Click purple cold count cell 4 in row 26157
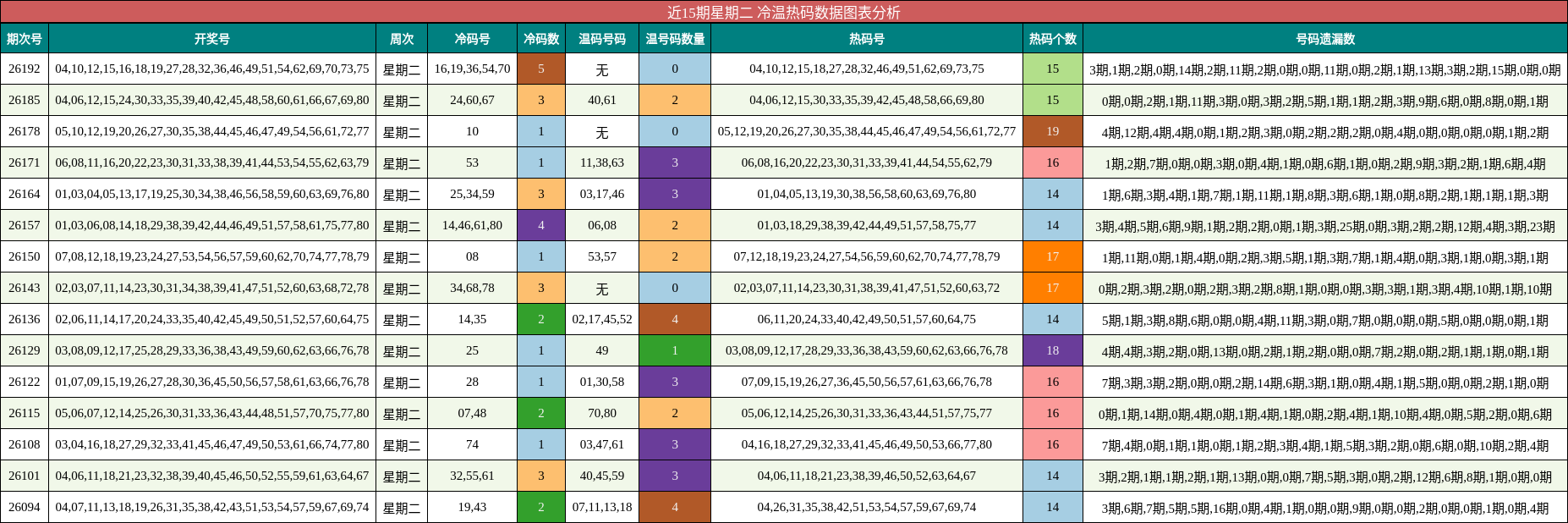The height and width of the screenshot is (523, 1568). (541, 225)
